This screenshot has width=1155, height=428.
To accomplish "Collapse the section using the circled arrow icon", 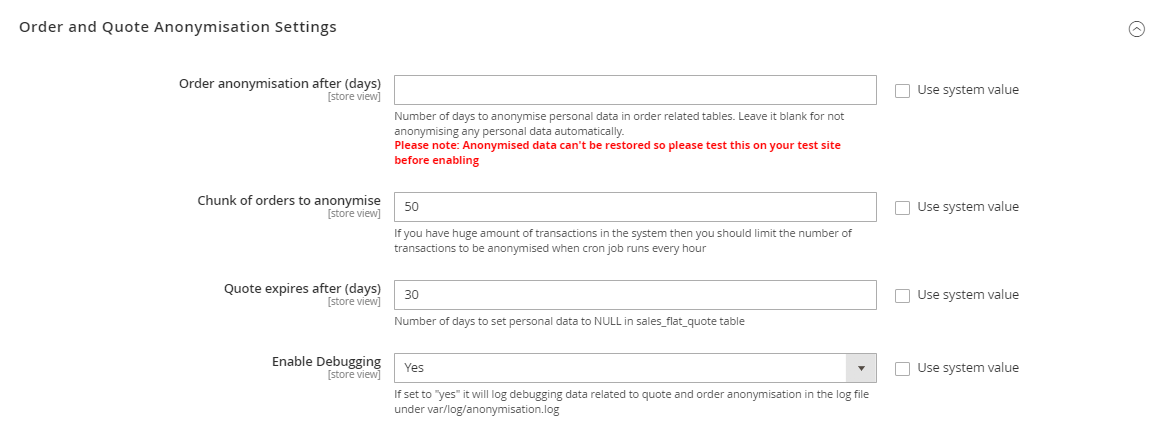I will tap(1136, 29).
